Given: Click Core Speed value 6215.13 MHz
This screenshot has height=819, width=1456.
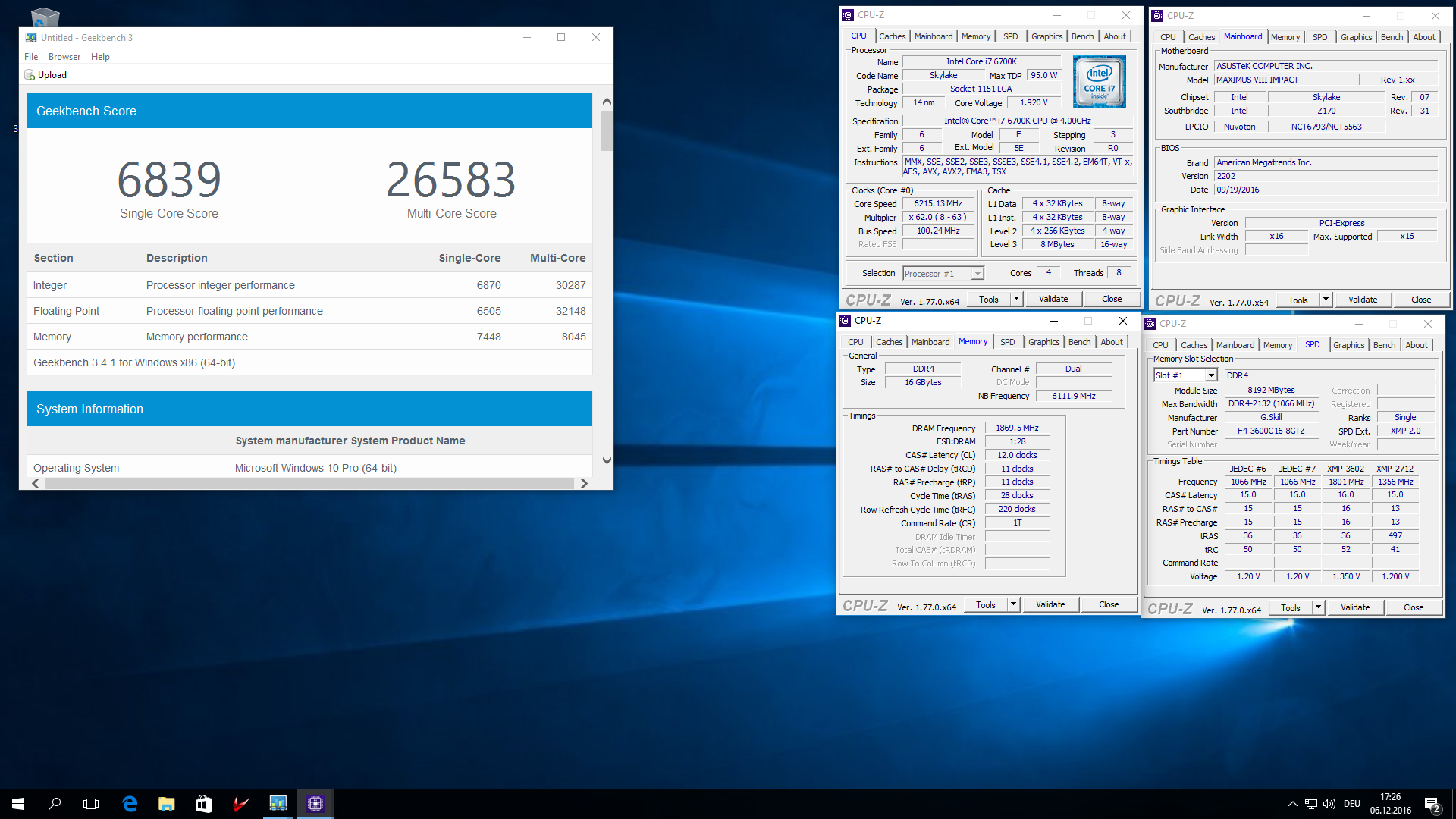Looking at the screenshot, I should point(938,204).
